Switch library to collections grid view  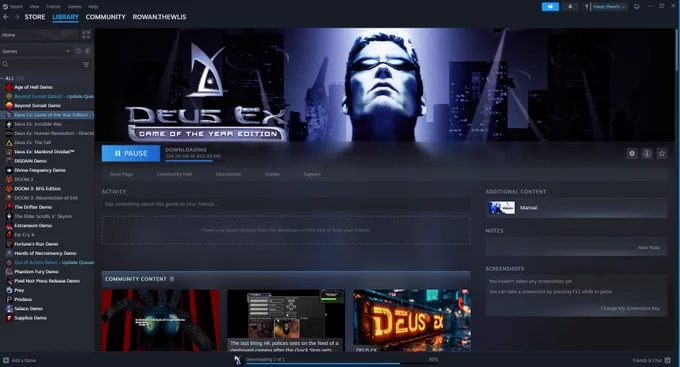coord(86,35)
